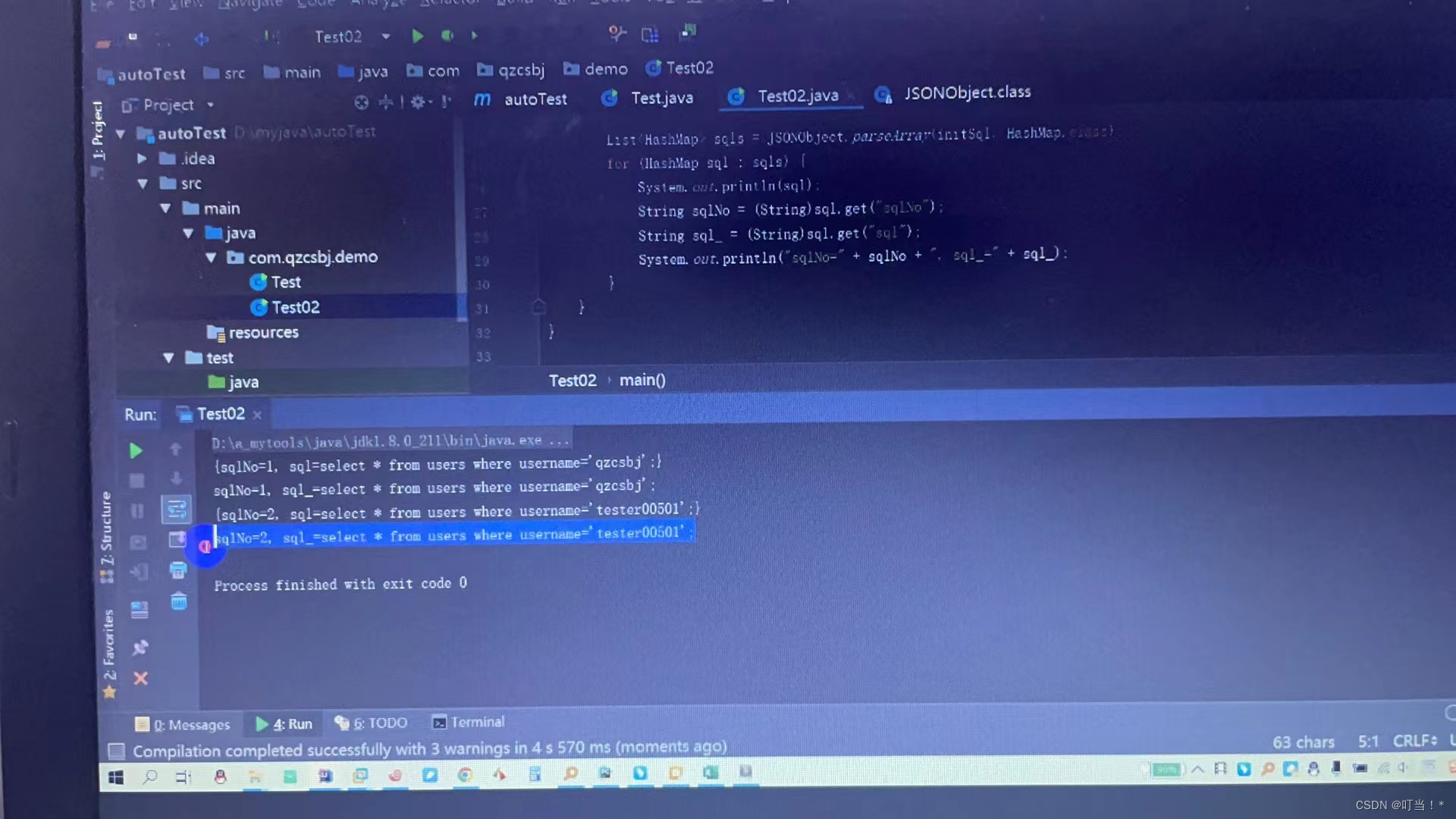This screenshot has height=819, width=1456.
Task: Run with coverage from the main toolbar
Action: (475, 35)
